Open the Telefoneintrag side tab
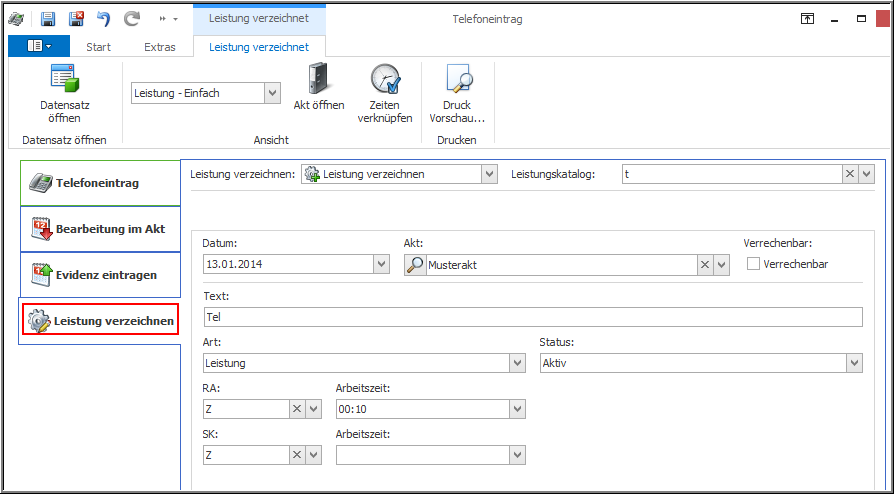The height and width of the screenshot is (494, 894). [x=100, y=183]
